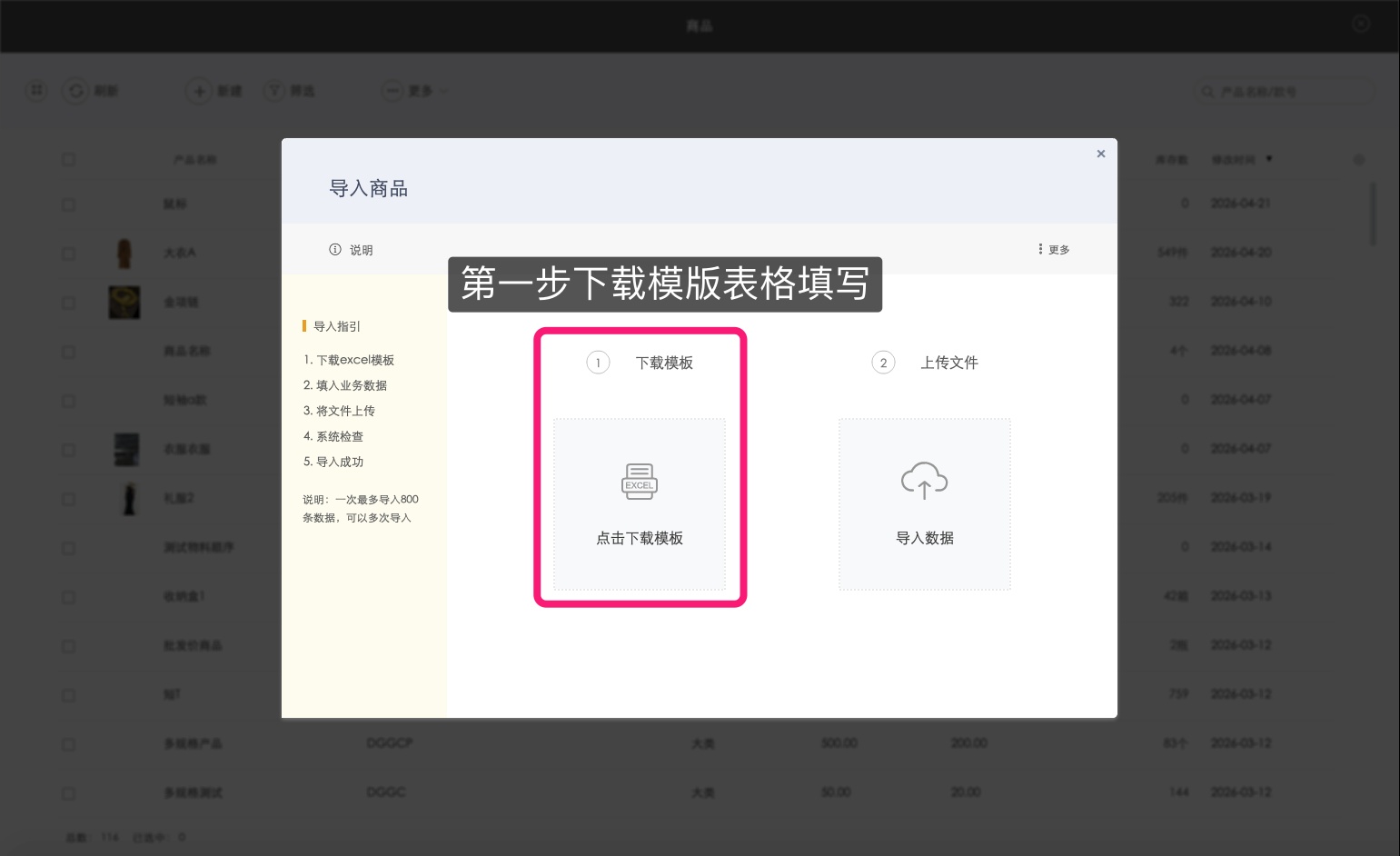
Task: Tick the checkbox of the 2026-04-08 row
Action: click(68, 352)
